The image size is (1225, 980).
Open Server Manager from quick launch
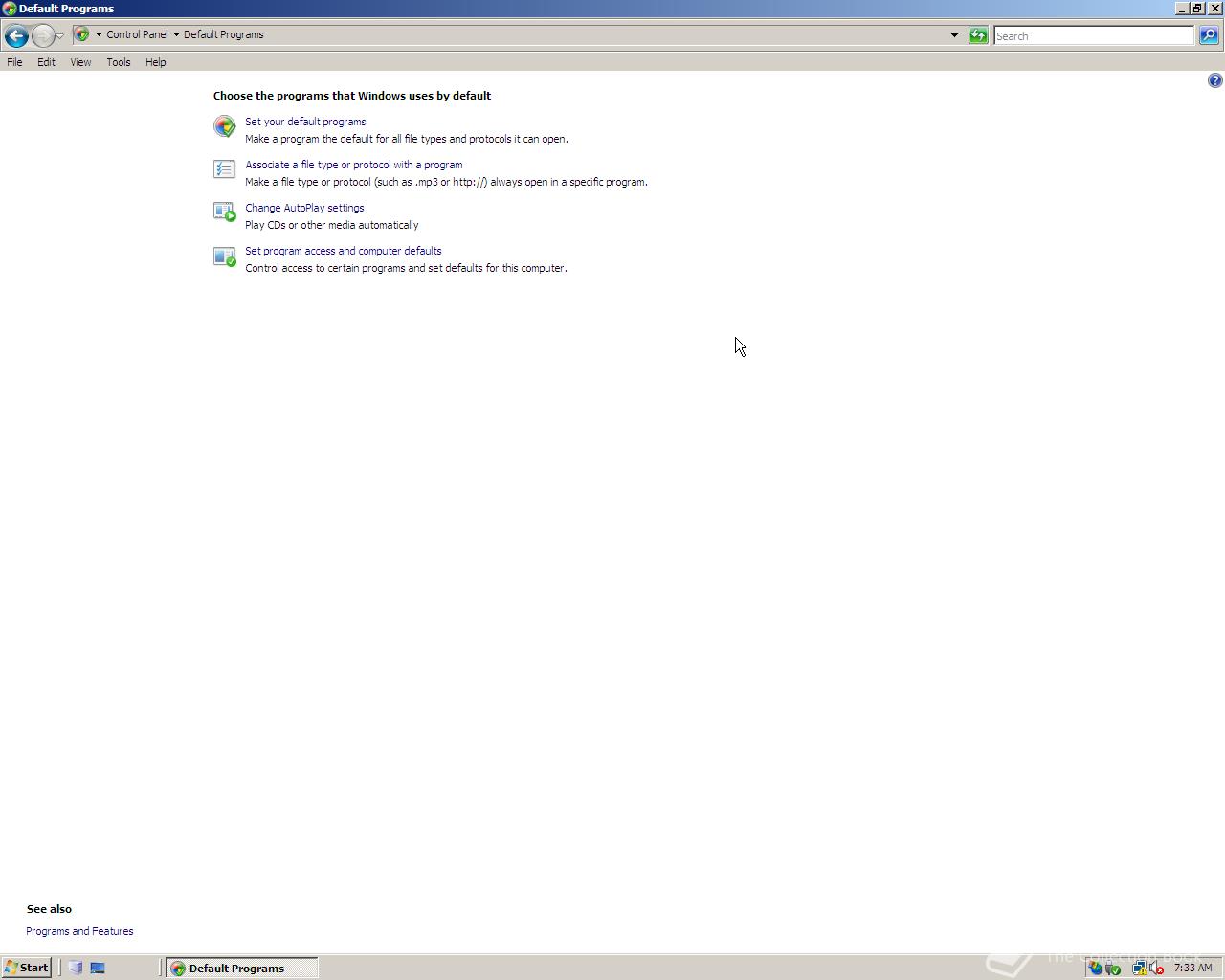76,968
